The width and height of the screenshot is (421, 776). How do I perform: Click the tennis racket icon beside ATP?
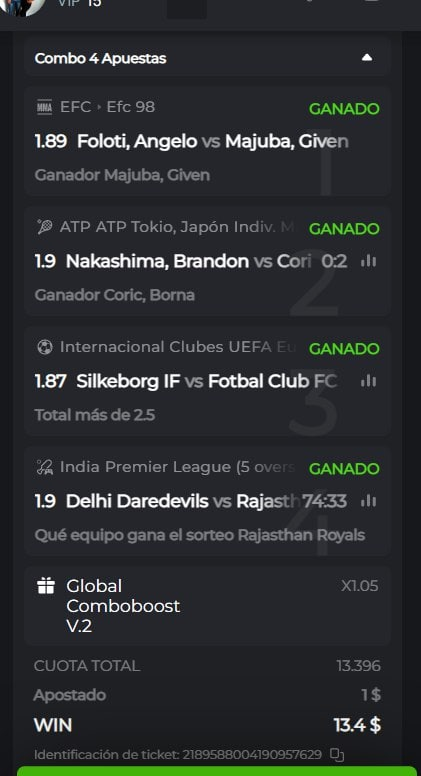coord(45,227)
